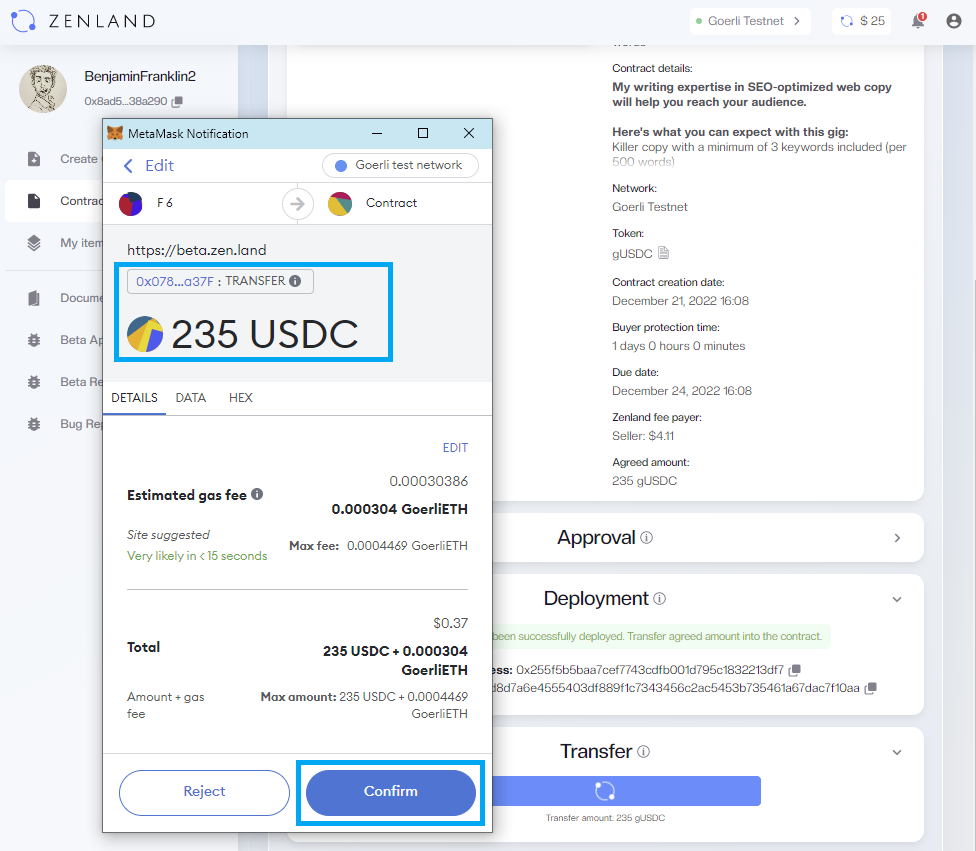Screen dimensions: 976x851
Task: Switch to the HEX tab
Action: coord(241,398)
